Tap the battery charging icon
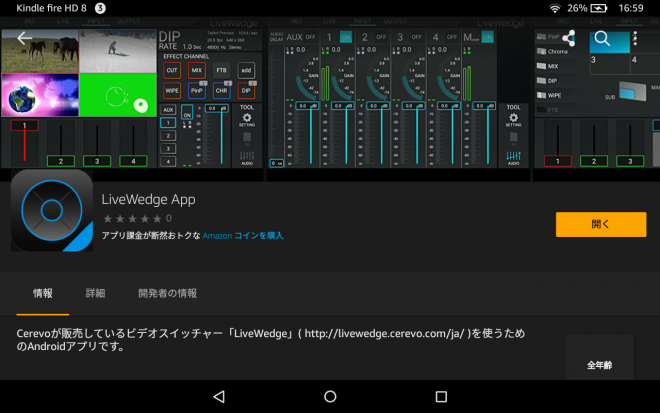This screenshot has width=660, height=413. coord(599,8)
